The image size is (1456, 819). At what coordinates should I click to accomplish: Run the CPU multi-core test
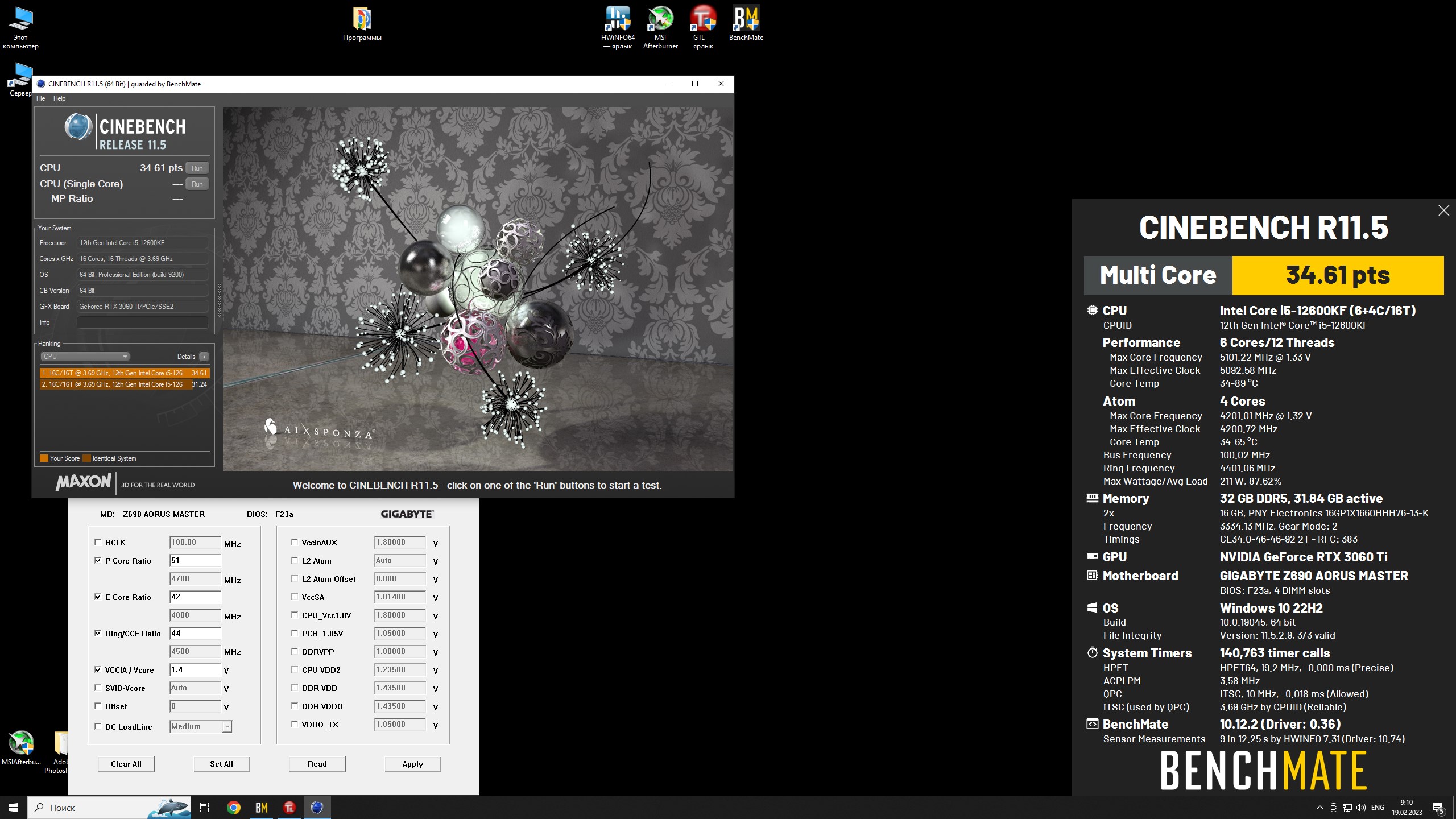pos(197,168)
